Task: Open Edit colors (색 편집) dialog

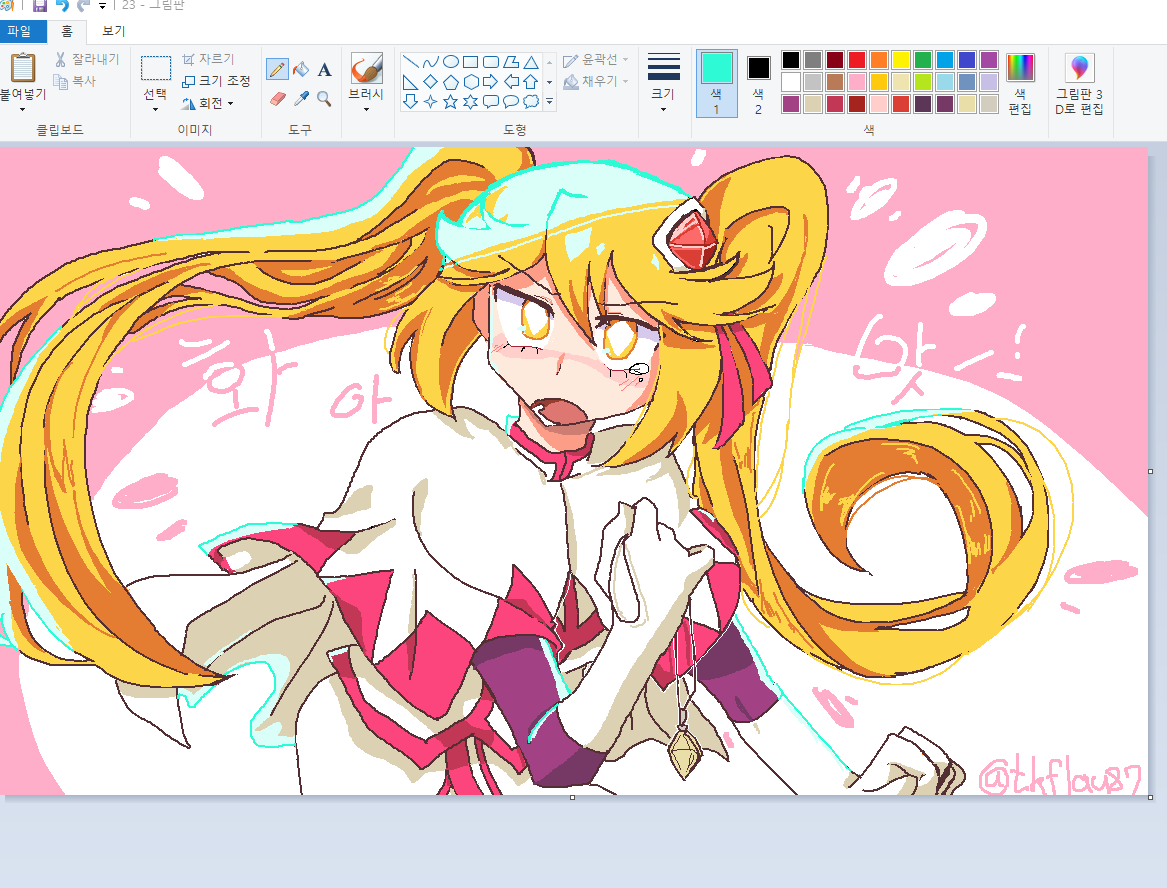Action: [1020, 84]
